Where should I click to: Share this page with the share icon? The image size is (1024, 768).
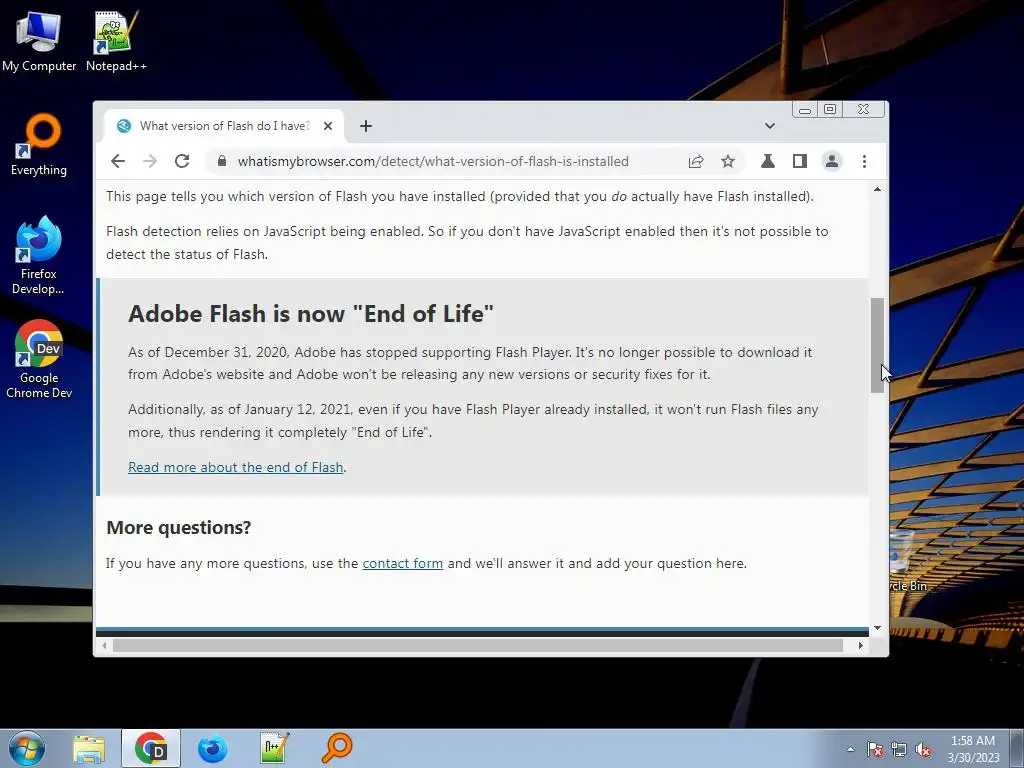[x=696, y=161]
